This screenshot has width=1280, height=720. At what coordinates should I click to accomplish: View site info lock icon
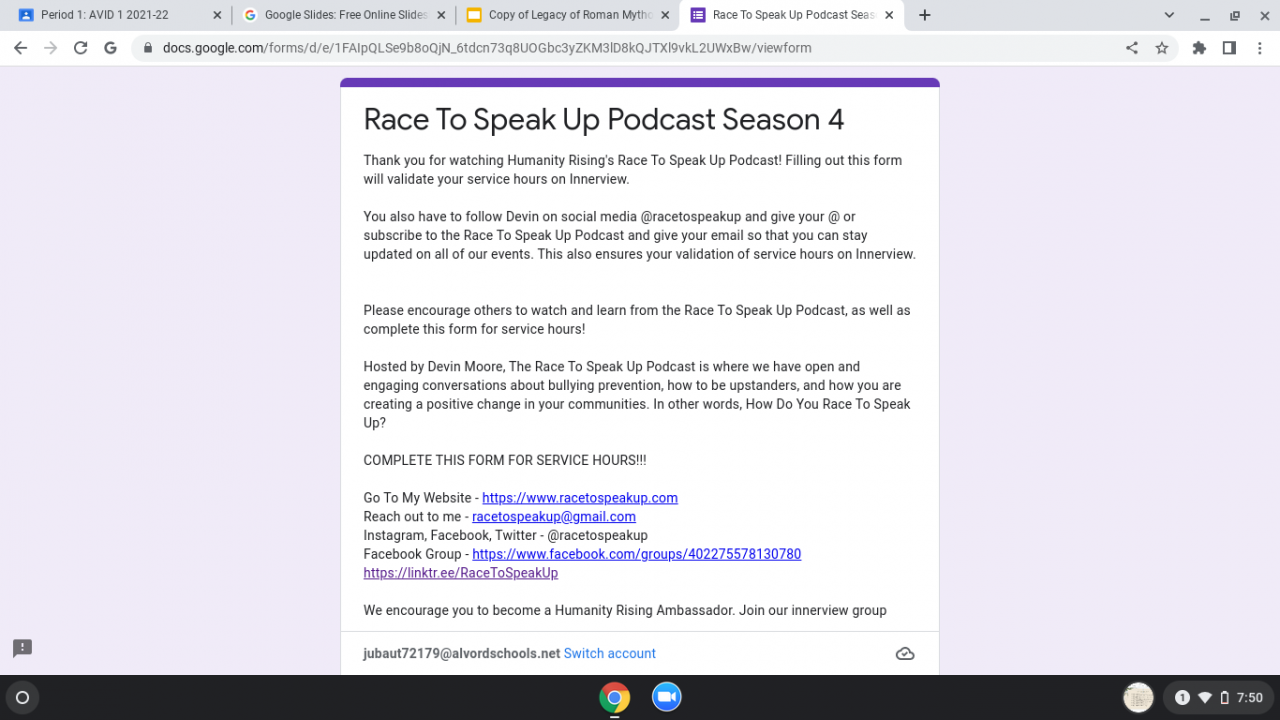pos(148,48)
